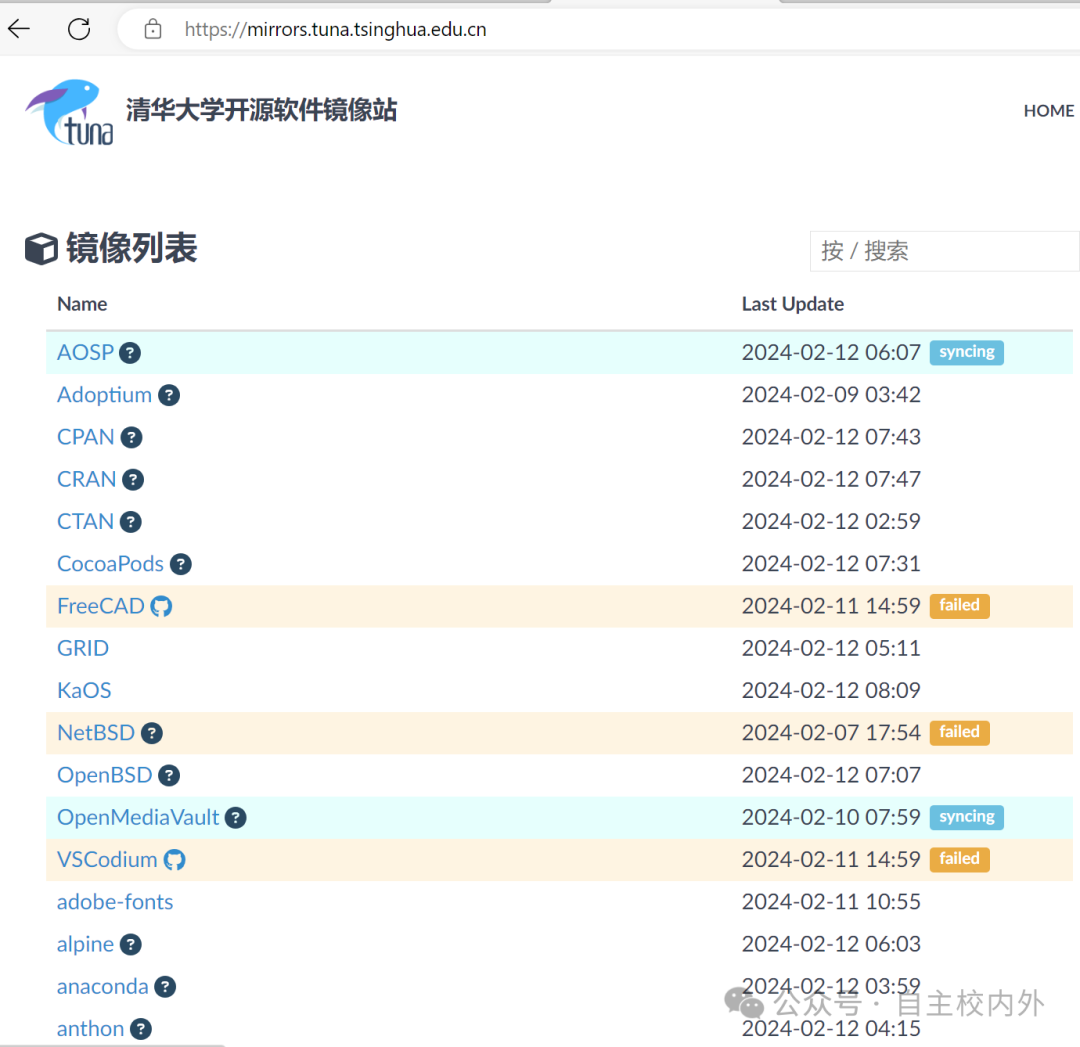Open help icon next to CRAN
1080x1047 pixels.
click(133, 479)
